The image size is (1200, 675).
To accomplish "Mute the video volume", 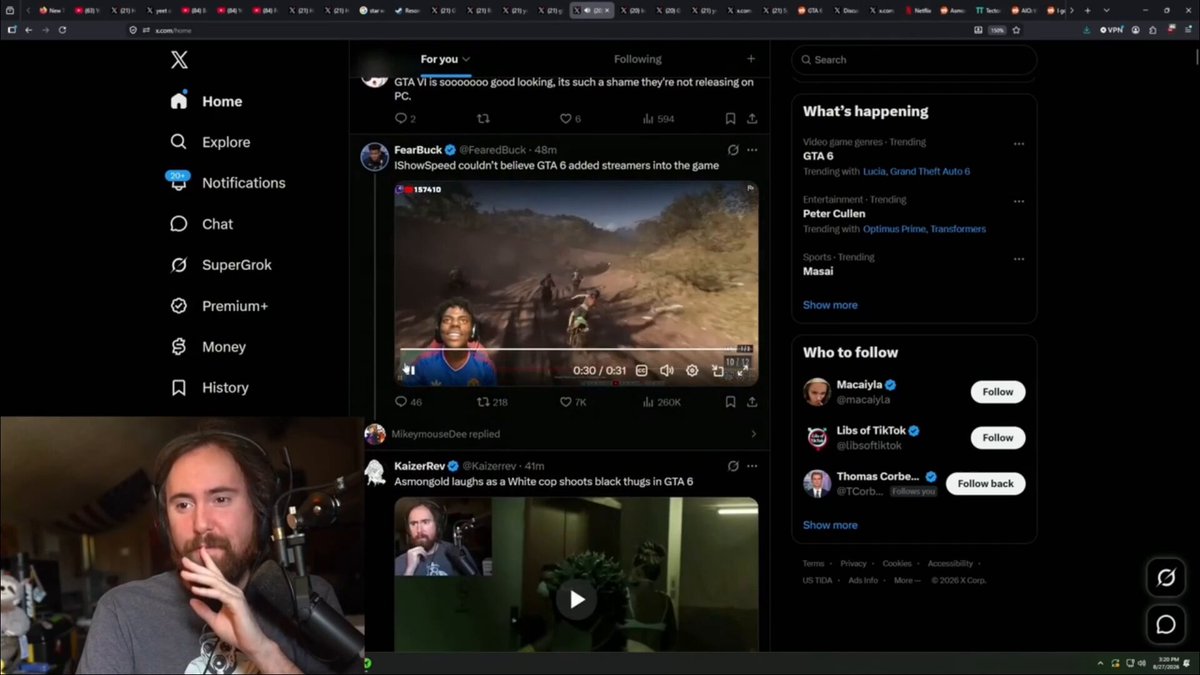I will pyautogui.click(x=667, y=370).
